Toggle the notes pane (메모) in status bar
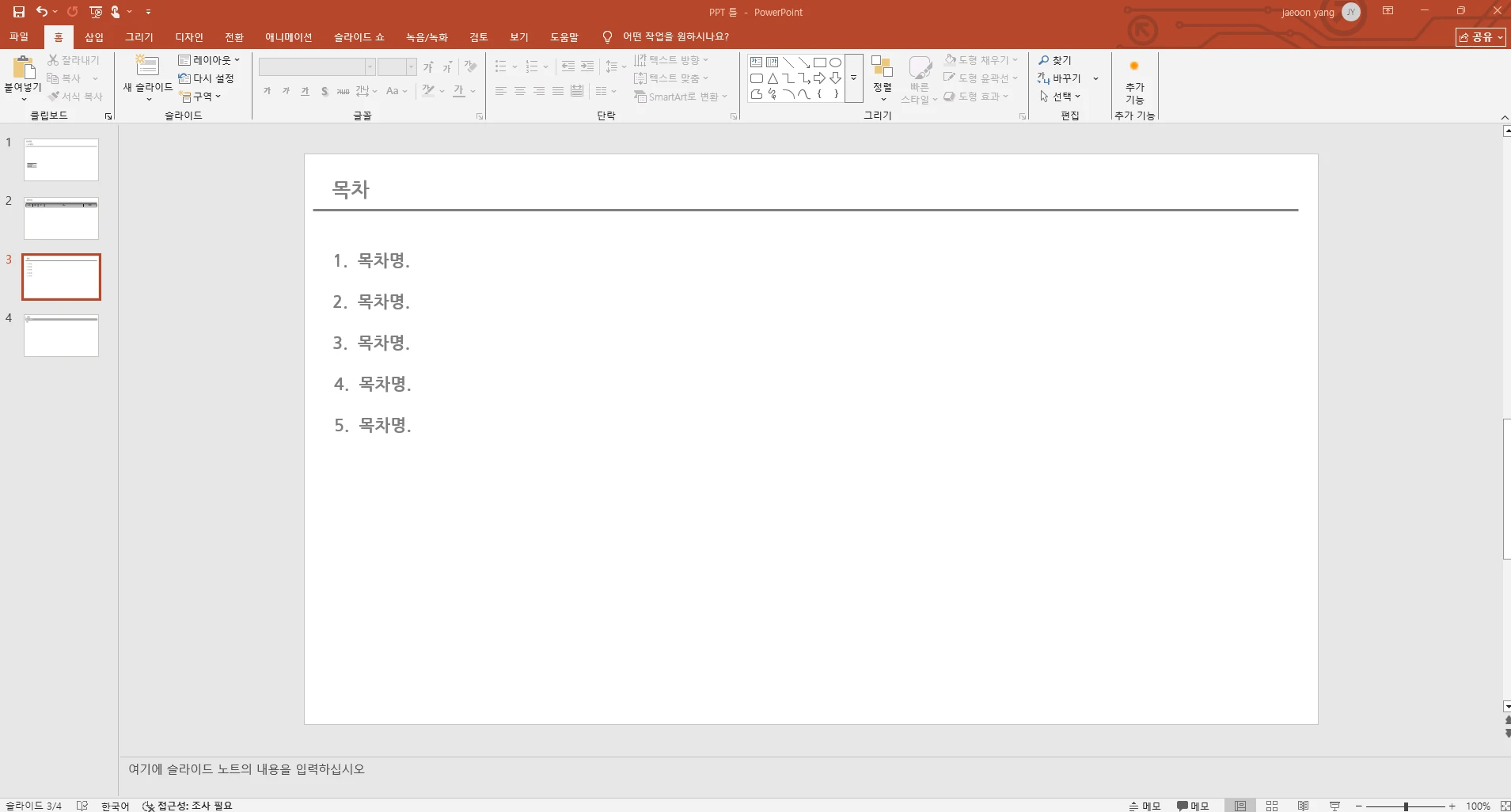The image size is (1511, 812). point(1145,806)
